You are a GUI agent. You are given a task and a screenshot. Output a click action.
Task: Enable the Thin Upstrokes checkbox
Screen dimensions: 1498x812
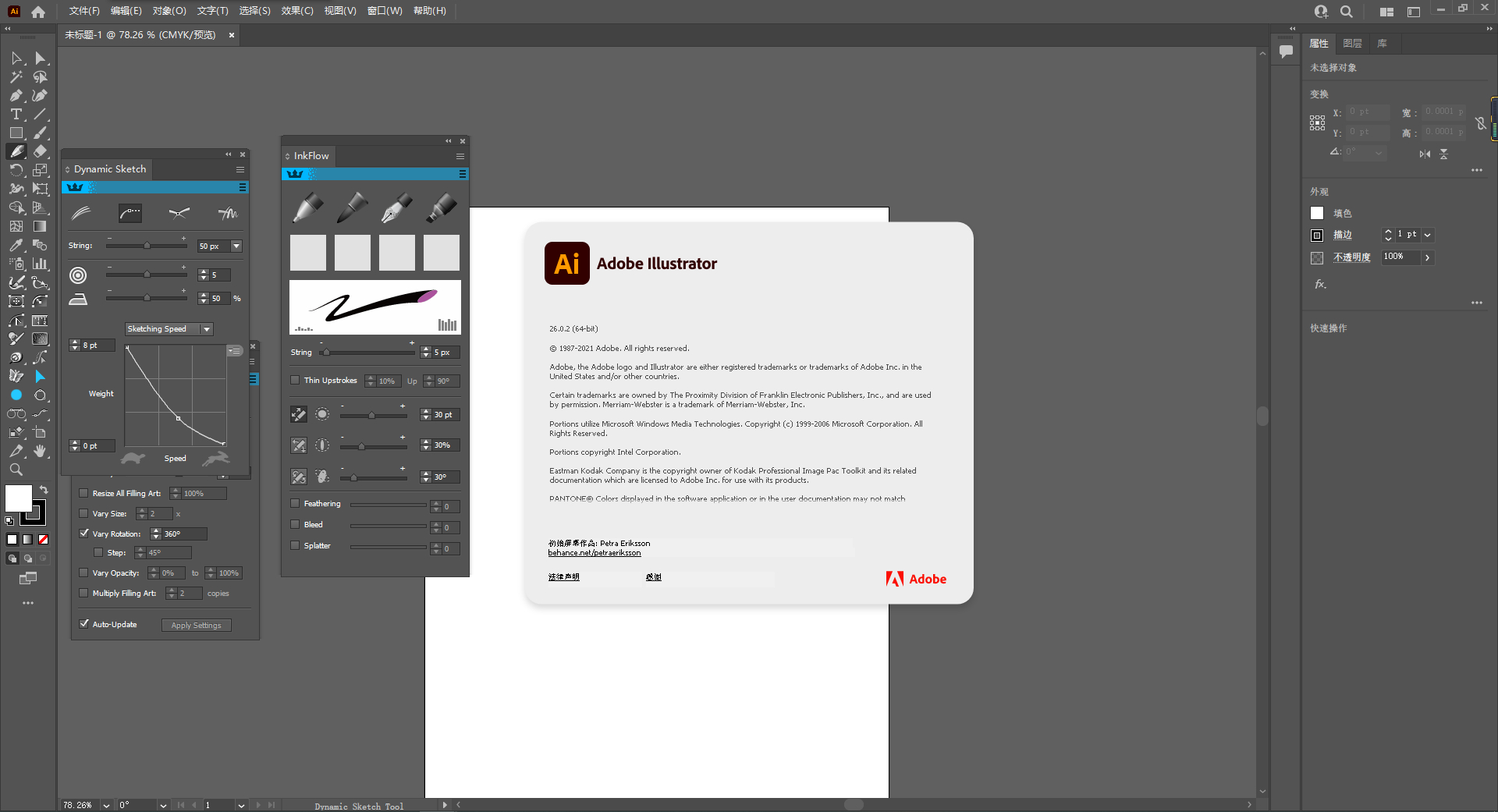click(x=295, y=381)
